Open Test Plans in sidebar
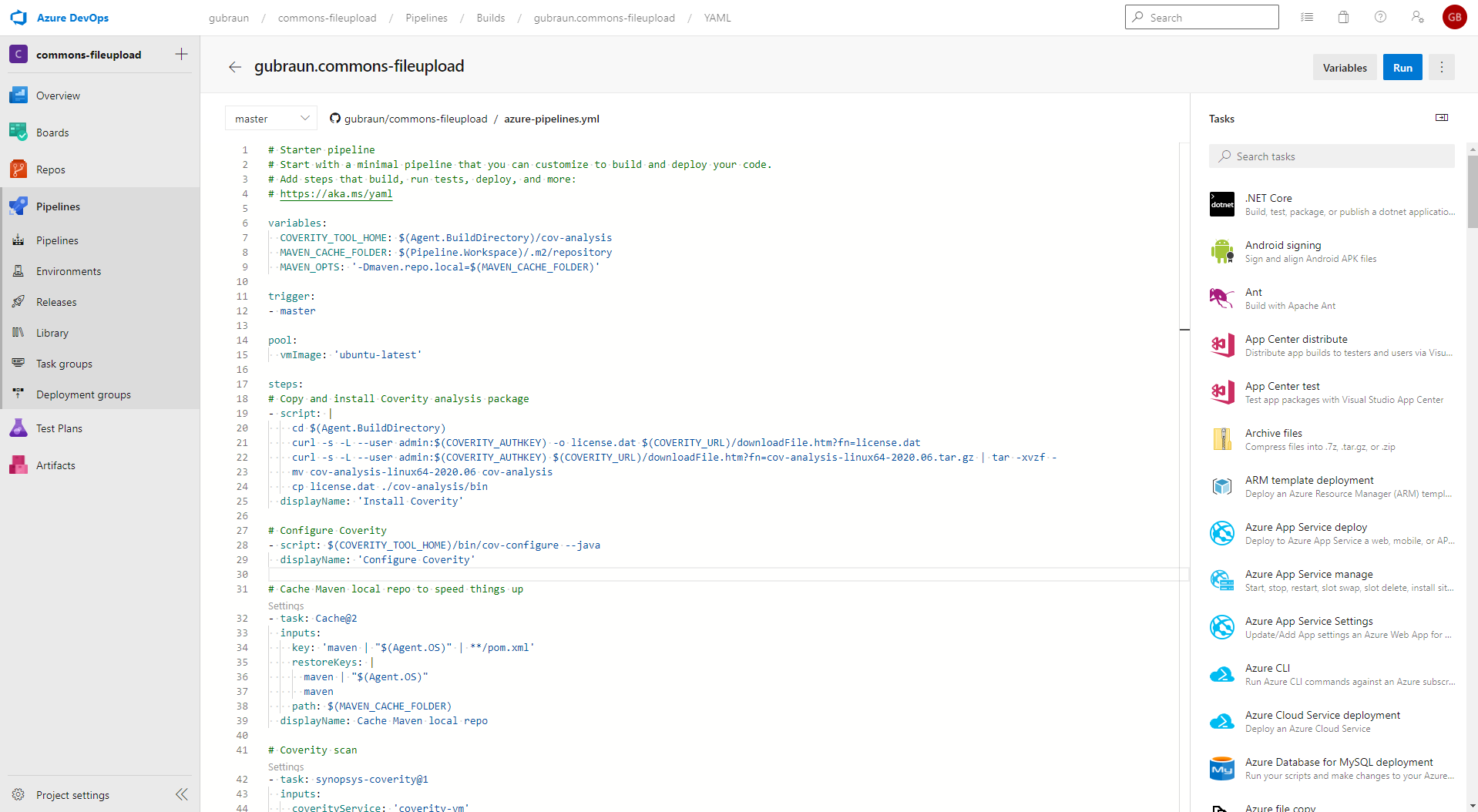The image size is (1478, 812). 100,428
